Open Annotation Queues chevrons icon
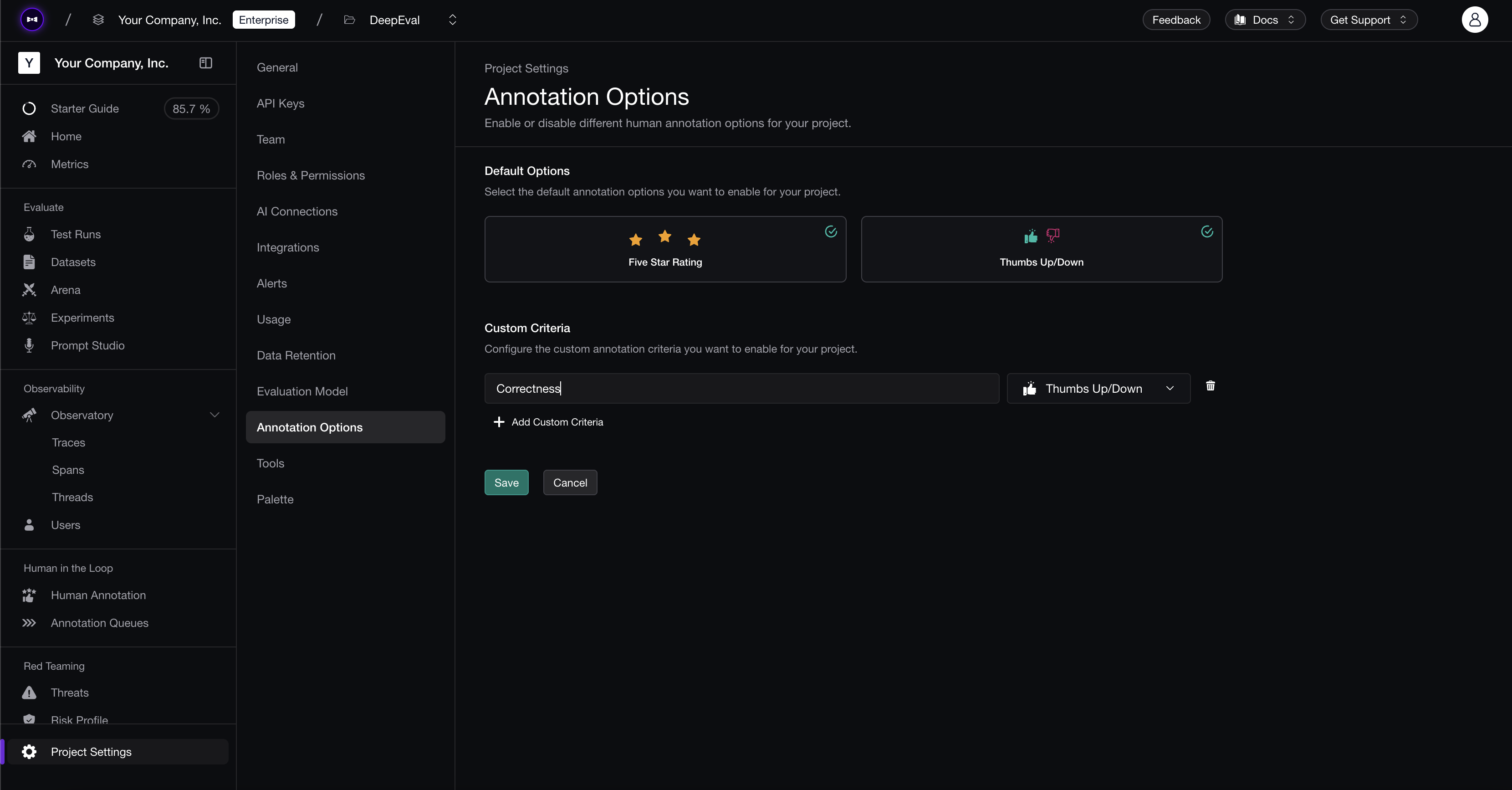 [x=29, y=623]
